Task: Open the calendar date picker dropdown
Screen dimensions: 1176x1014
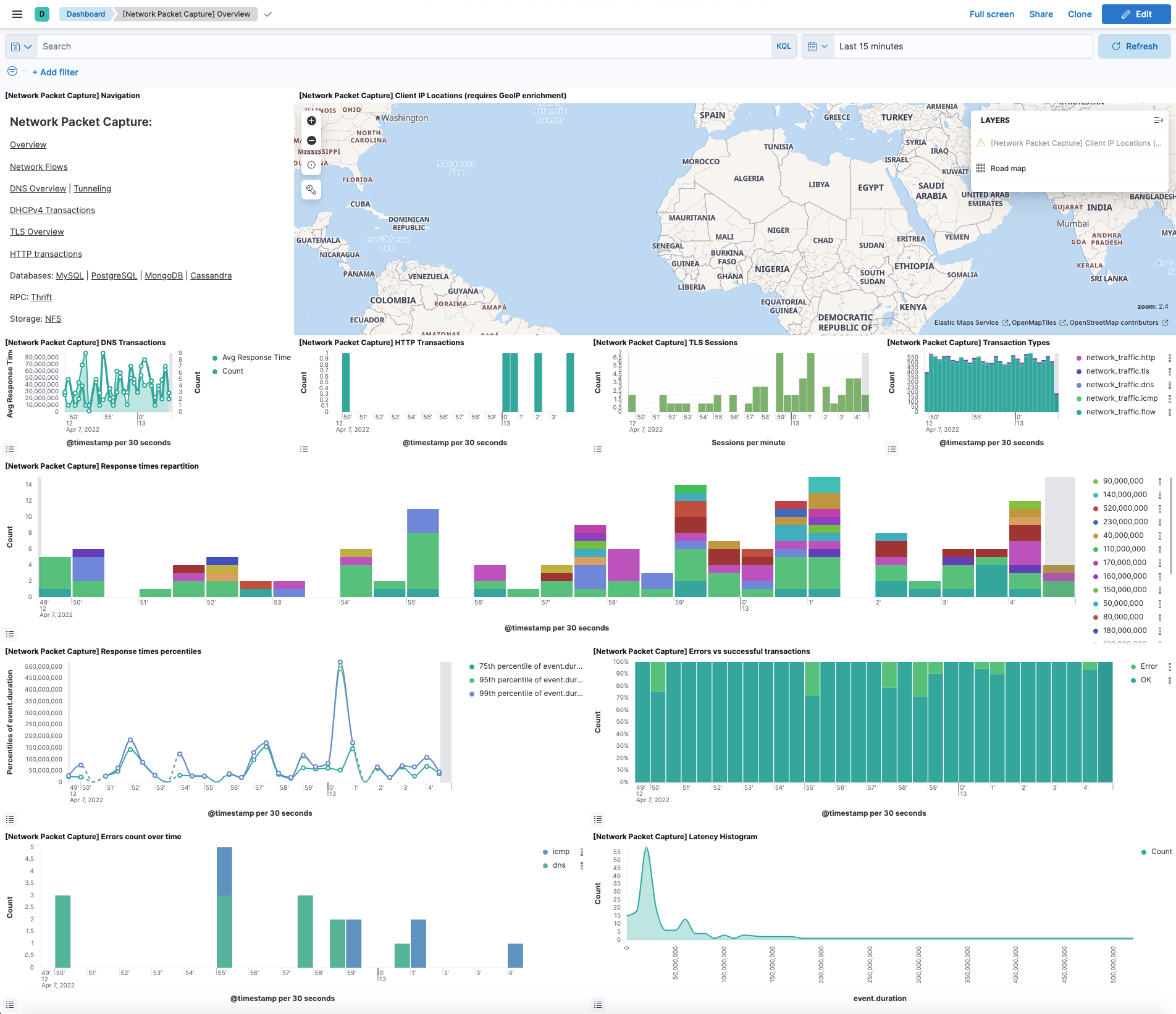Action: [817, 46]
